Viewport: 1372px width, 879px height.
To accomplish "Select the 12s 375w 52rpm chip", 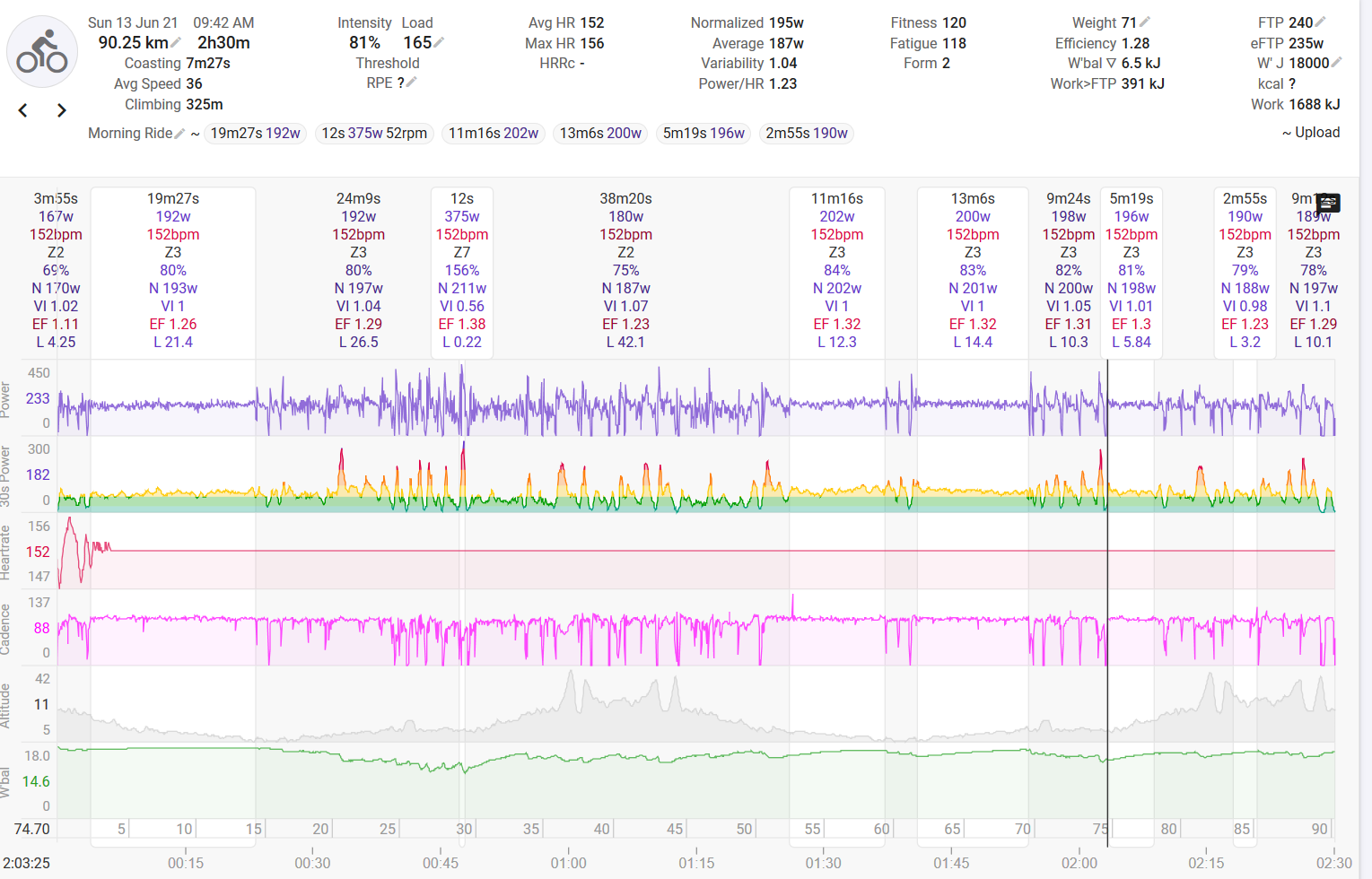I will tap(374, 134).
